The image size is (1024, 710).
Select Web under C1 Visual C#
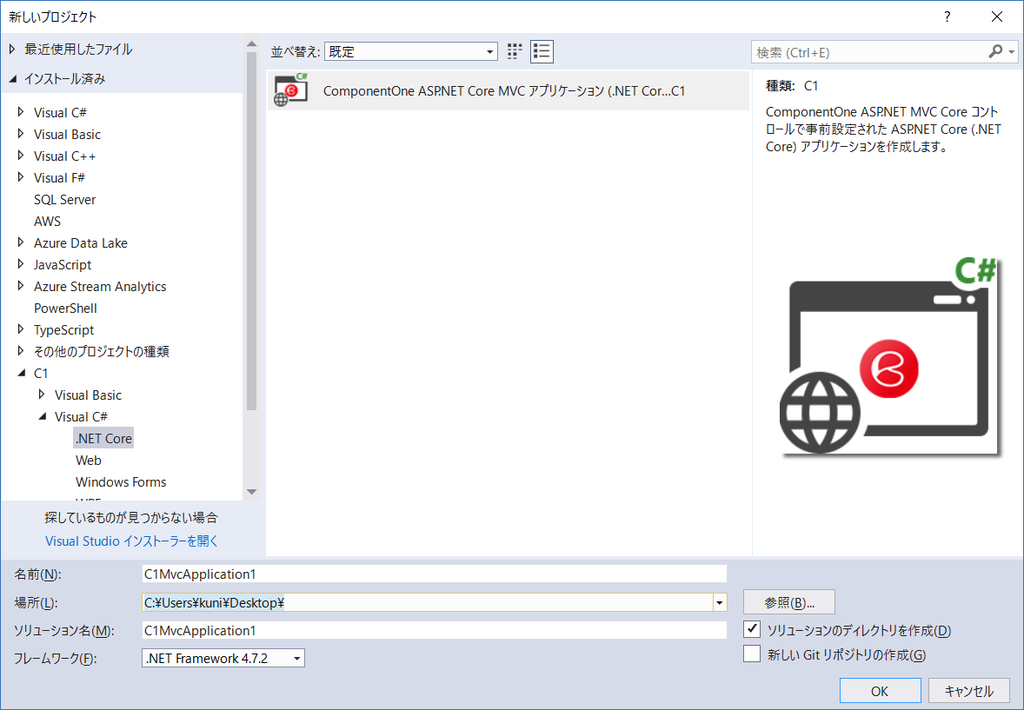coord(88,460)
